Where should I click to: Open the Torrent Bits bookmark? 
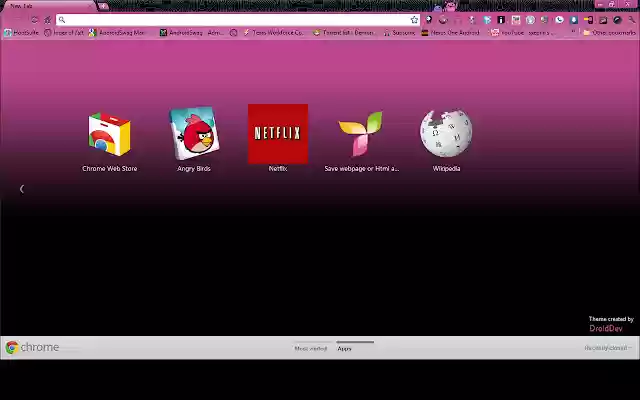(x=344, y=33)
